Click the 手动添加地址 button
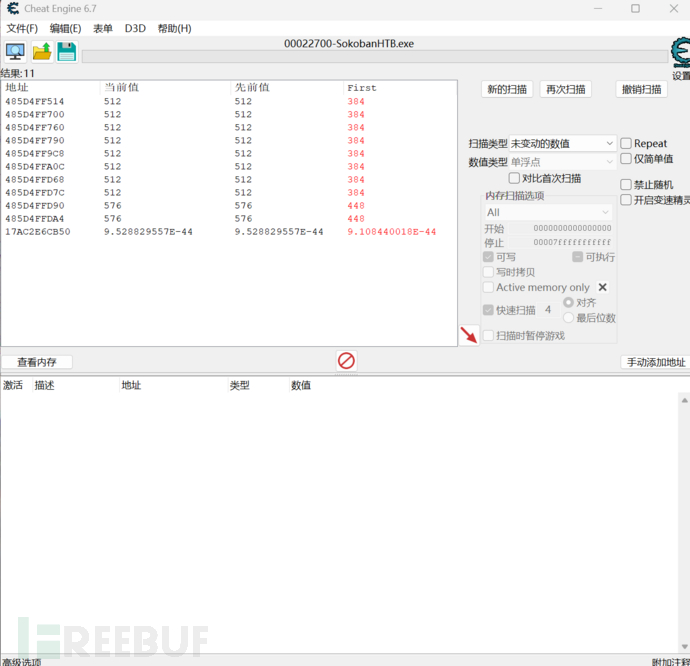Viewport: 690px width, 666px height. [656, 362]
